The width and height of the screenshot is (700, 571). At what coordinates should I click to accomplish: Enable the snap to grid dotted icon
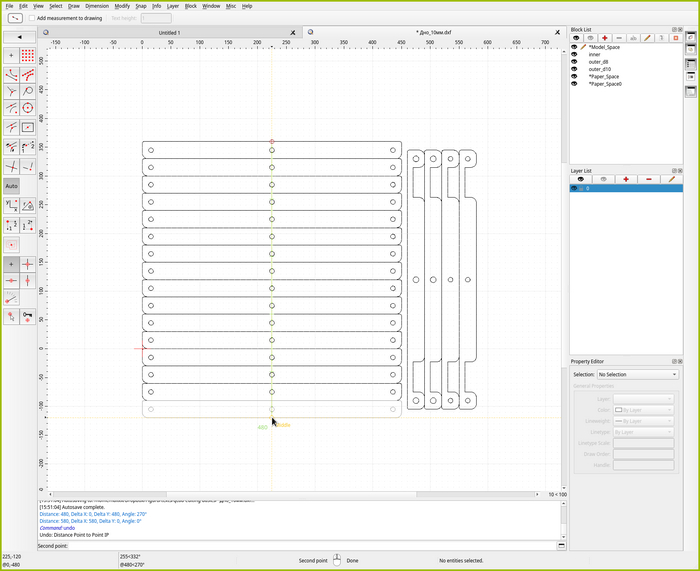pos(28,55)
